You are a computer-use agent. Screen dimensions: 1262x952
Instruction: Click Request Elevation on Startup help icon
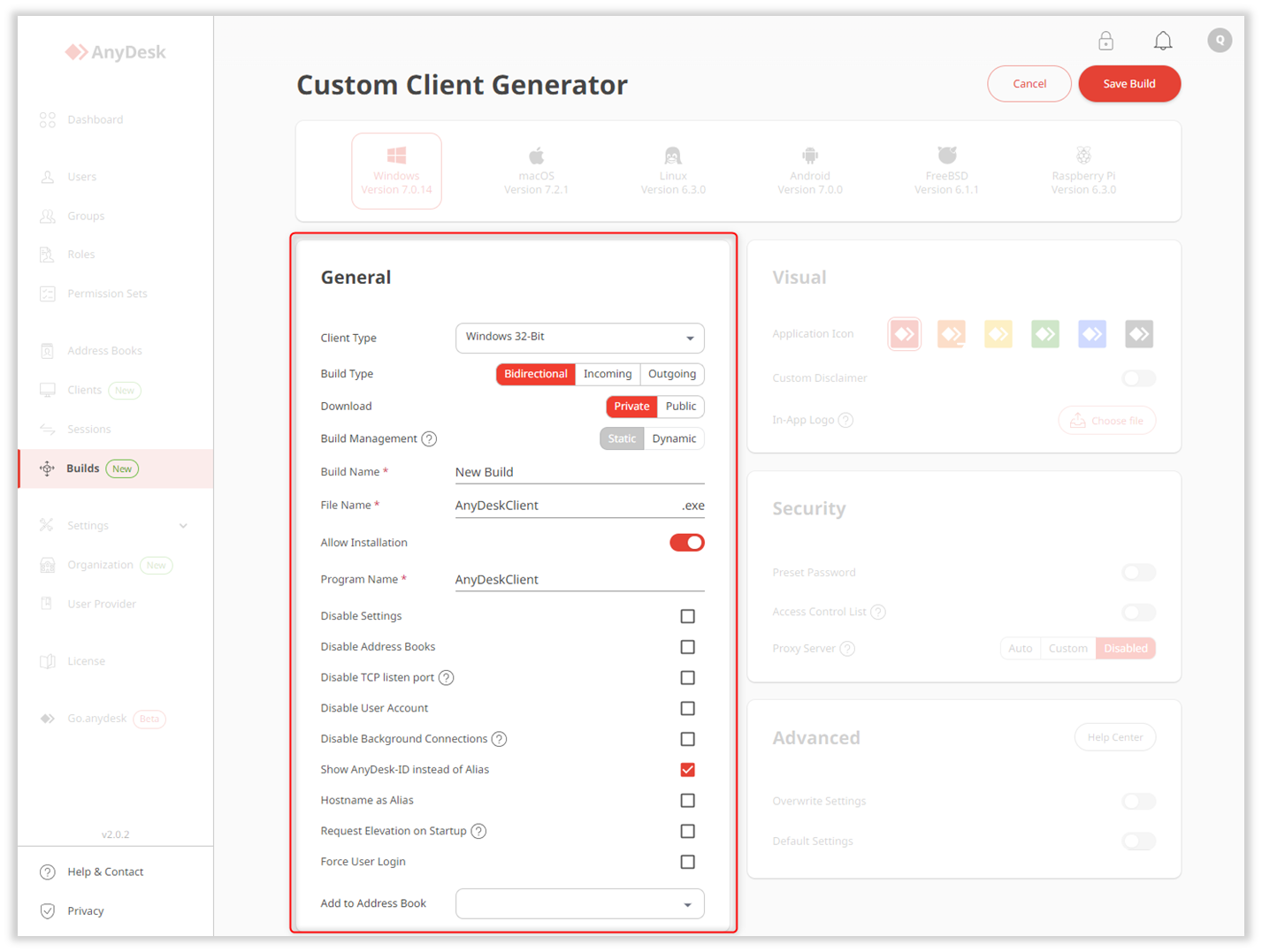click(x=478, y=831)
